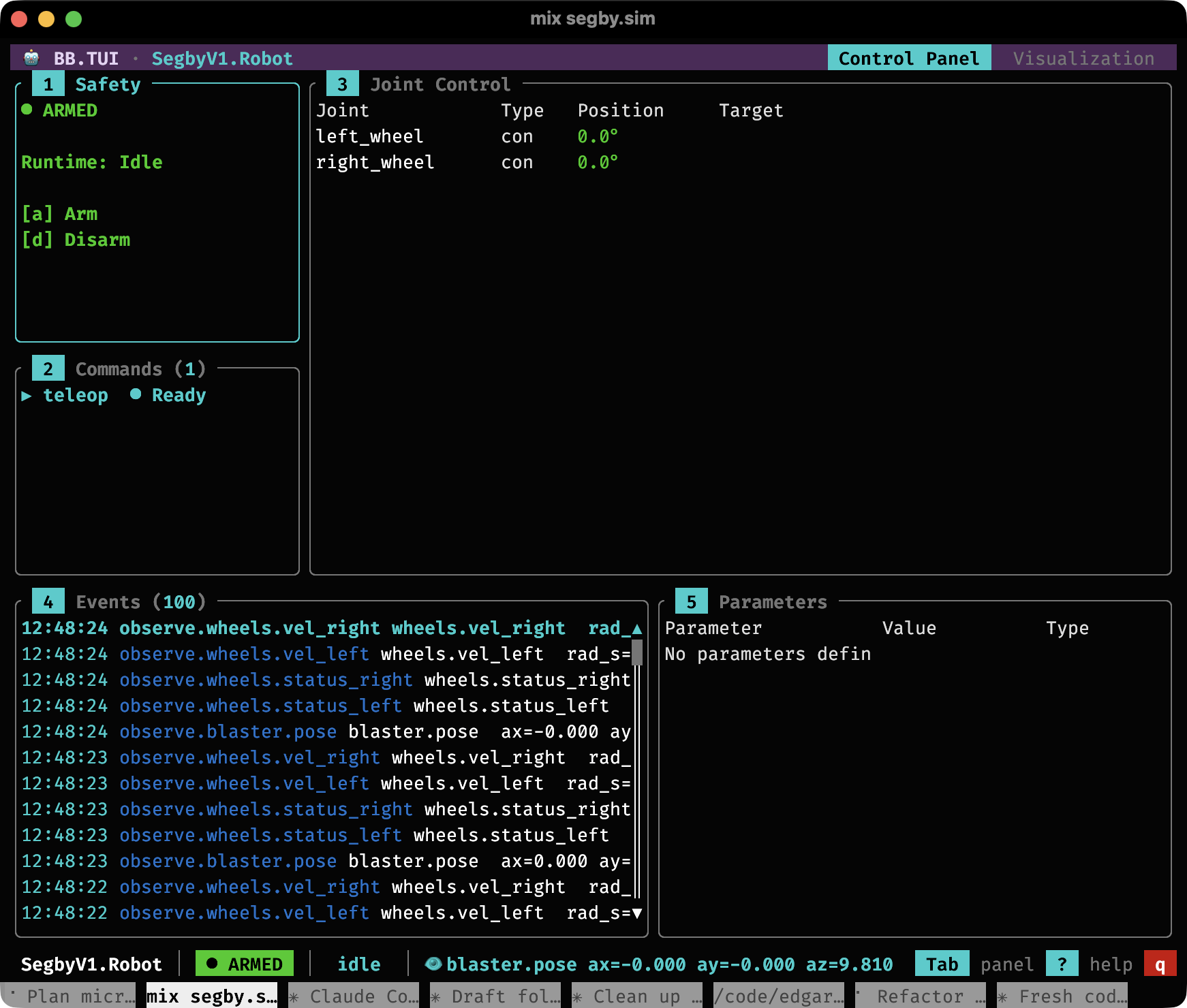The height and width of the screenshot is (1008, 1187).
Task: Click the BB.TUI header label
Action: 86,58
